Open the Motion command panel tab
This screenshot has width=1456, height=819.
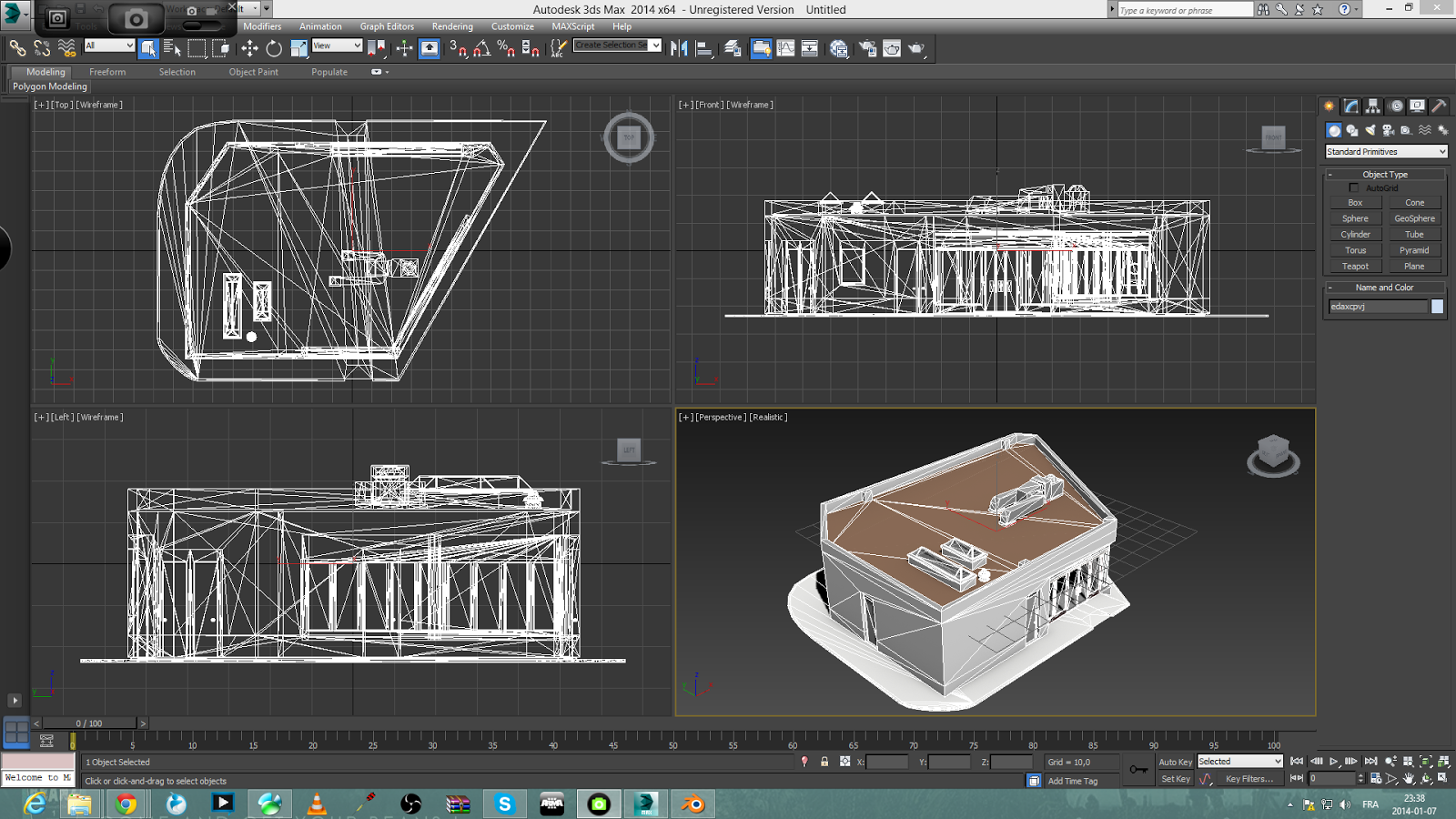click(x=1396, y=106)
